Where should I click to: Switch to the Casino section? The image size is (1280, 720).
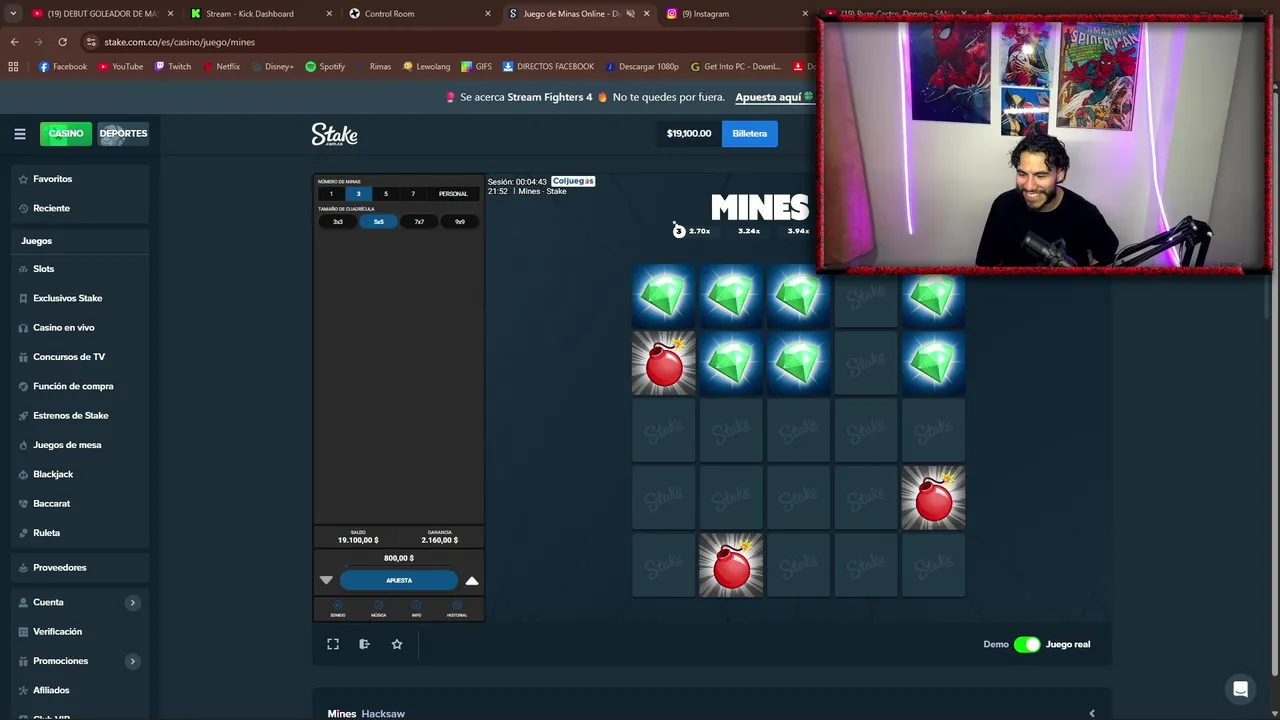click(x=66, y=133)
